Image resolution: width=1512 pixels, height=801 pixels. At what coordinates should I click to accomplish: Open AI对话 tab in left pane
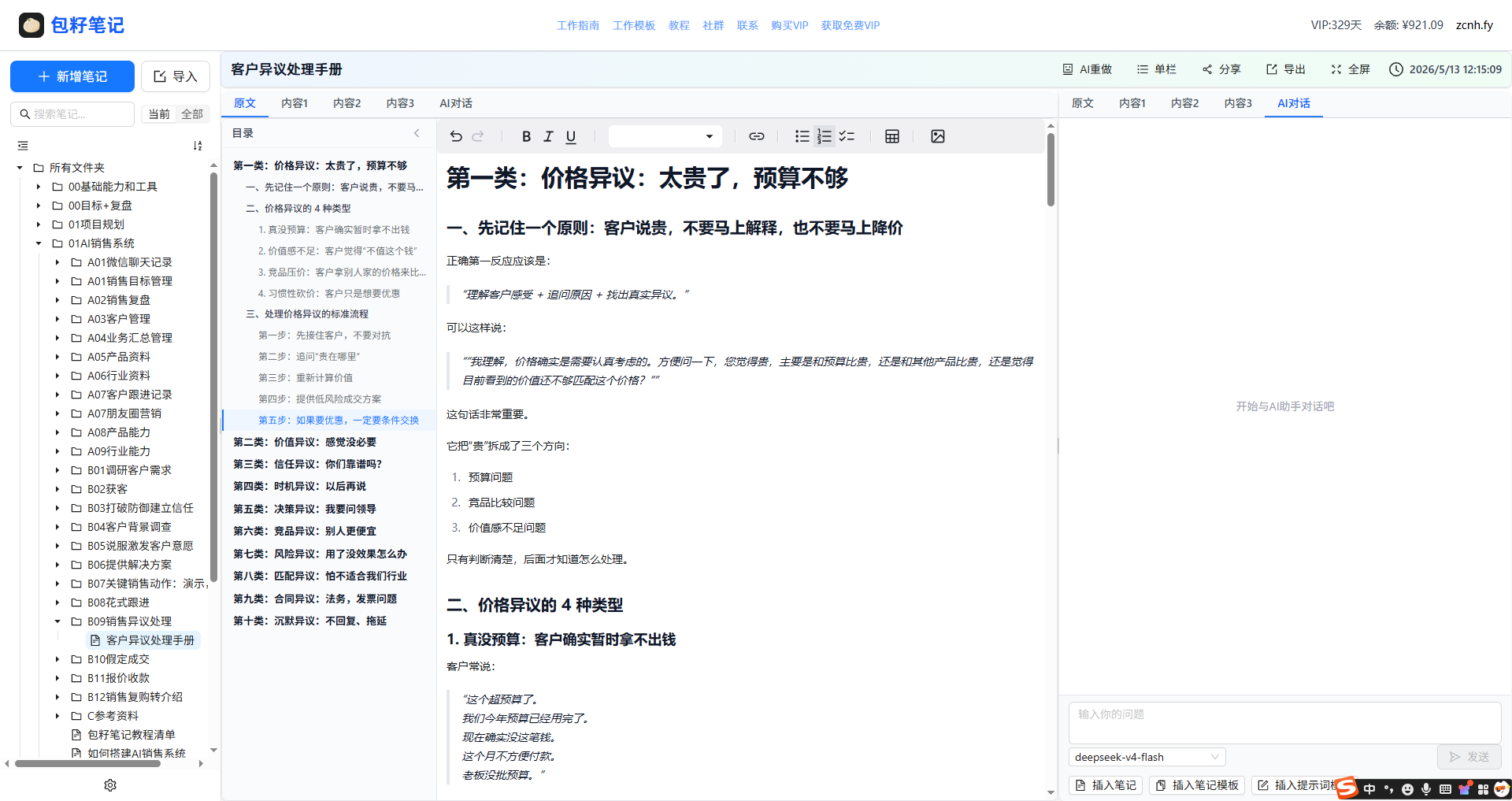pyautogui.click(x=456, y=103)
